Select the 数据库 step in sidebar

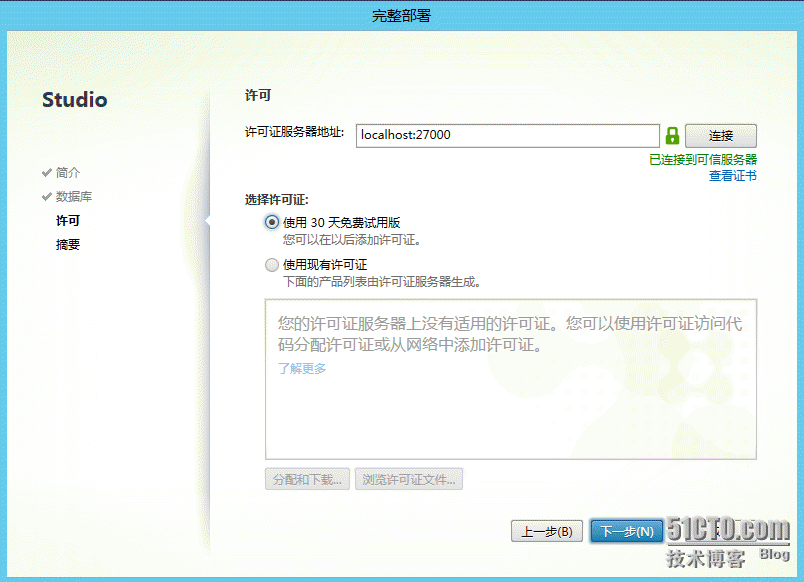(74, 196)
